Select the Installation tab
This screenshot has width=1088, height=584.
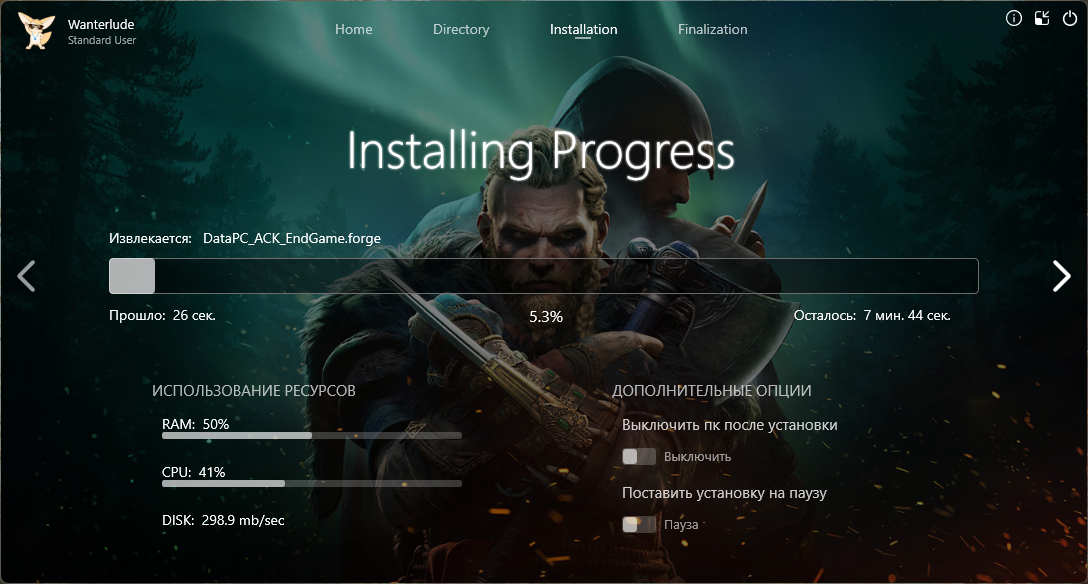pyautogui.click(x=584, y=29)
